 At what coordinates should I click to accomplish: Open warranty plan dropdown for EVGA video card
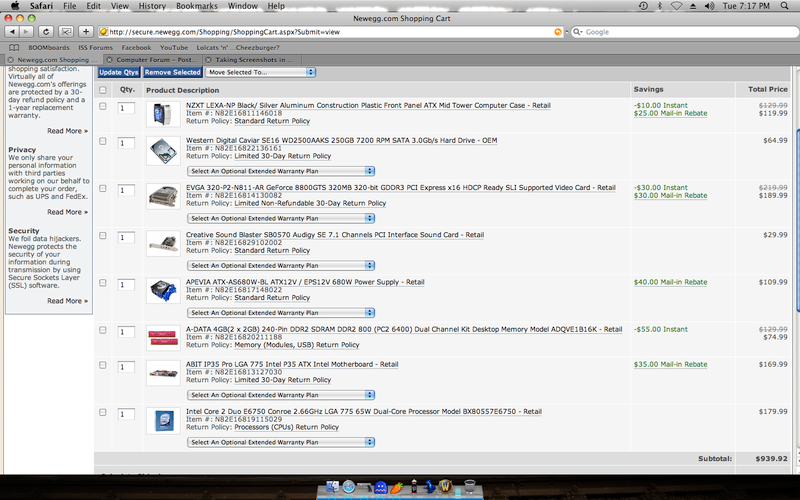click(281, 218)
